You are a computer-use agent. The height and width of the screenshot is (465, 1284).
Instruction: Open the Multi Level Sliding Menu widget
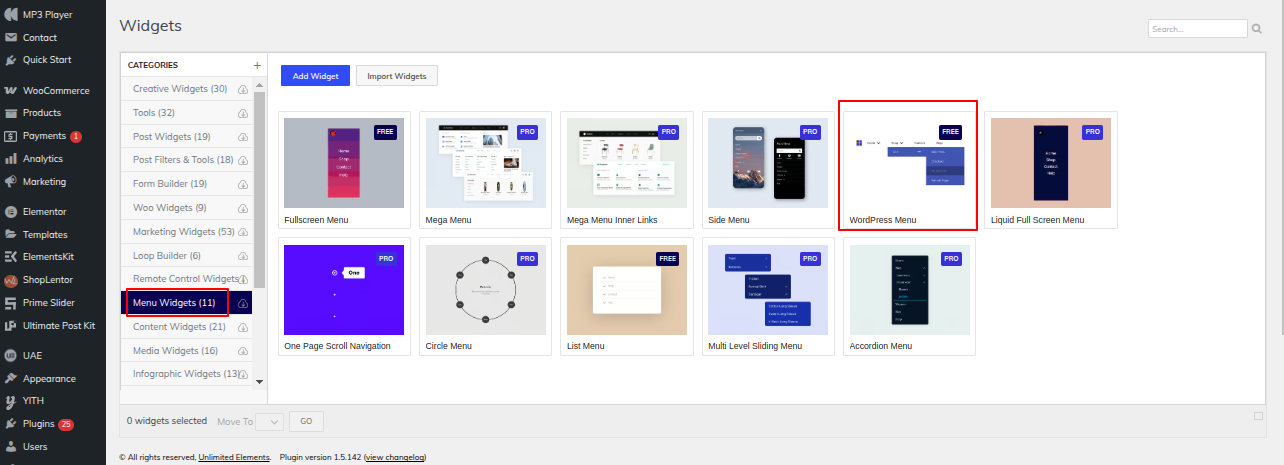768,296
